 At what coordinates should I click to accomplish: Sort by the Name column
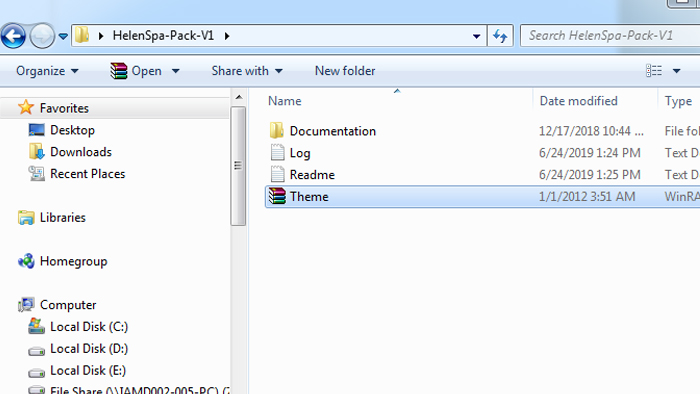pos(284,101)
